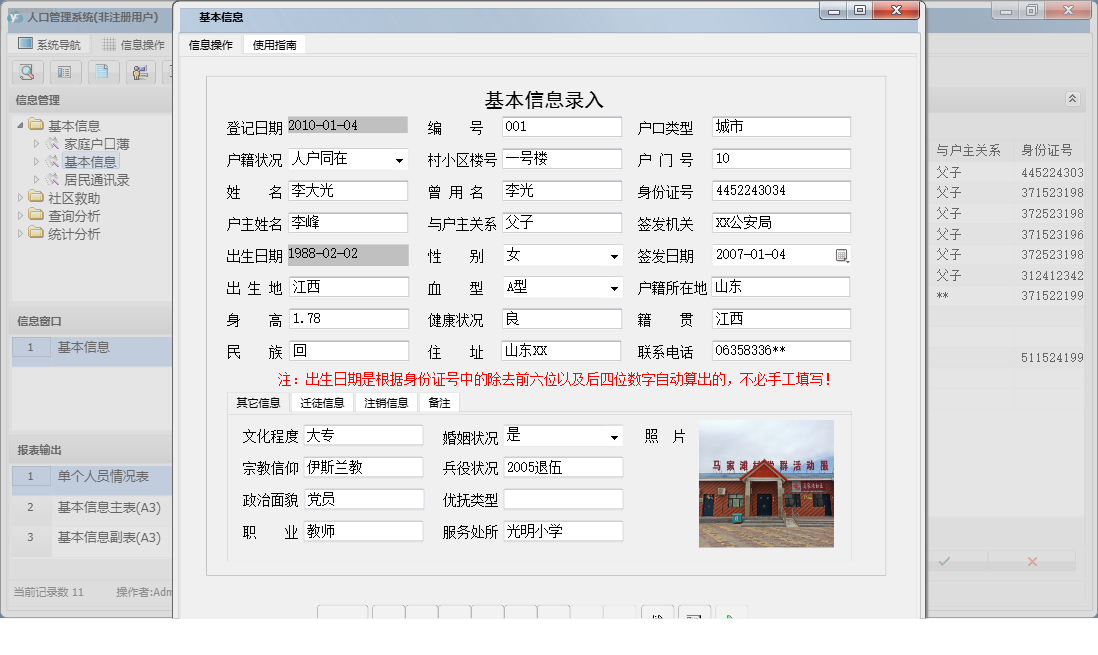The height and width of the screenshot is (655, 1098).
Task: Click the red cross cancel icon
Action: tap(1031, 561)
